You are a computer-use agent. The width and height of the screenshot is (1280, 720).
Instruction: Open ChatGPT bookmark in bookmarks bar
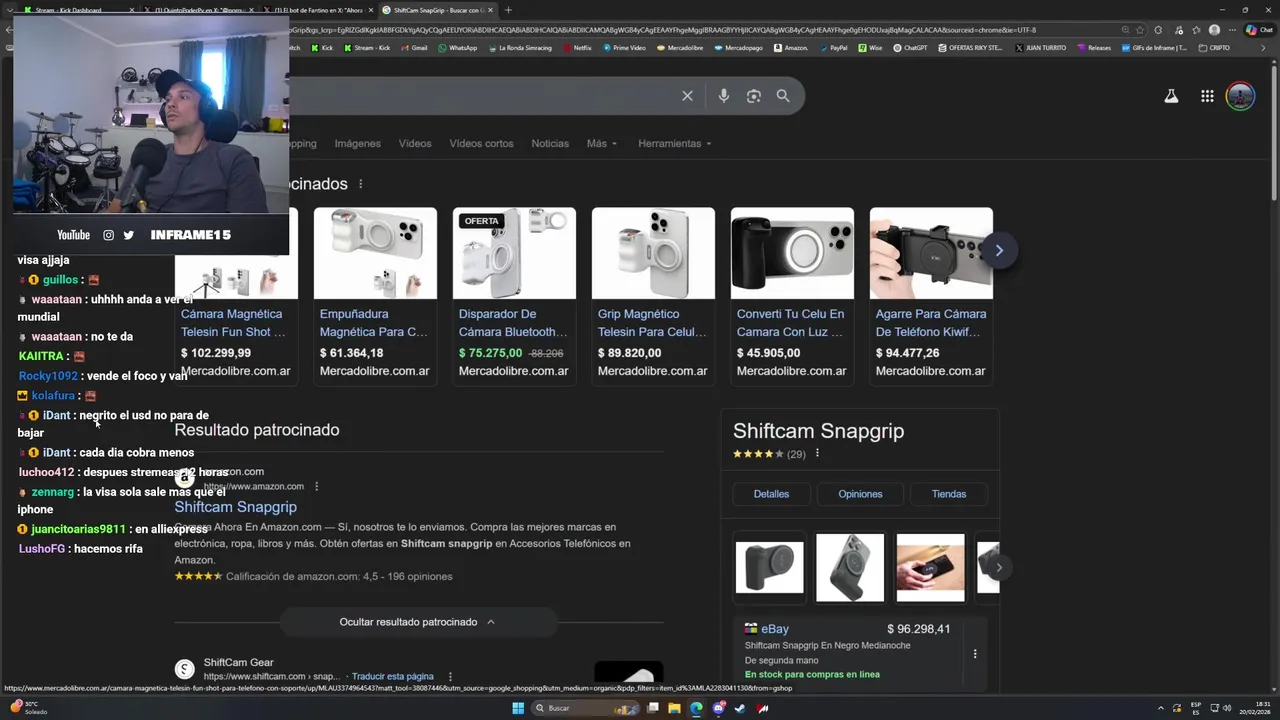[x=910, y=48]
